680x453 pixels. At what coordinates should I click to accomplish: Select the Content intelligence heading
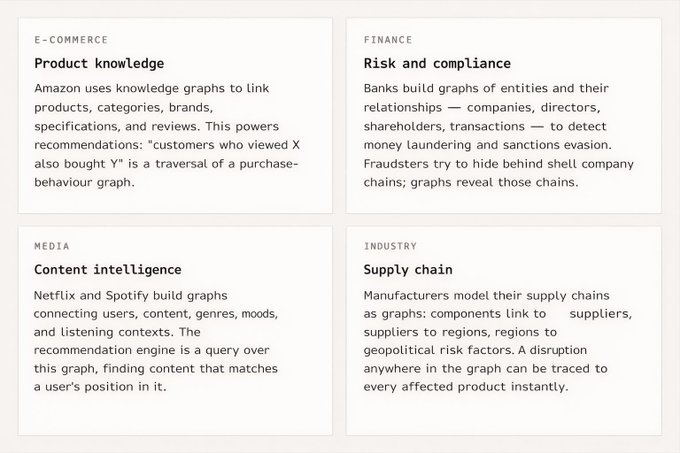(108, 270)
